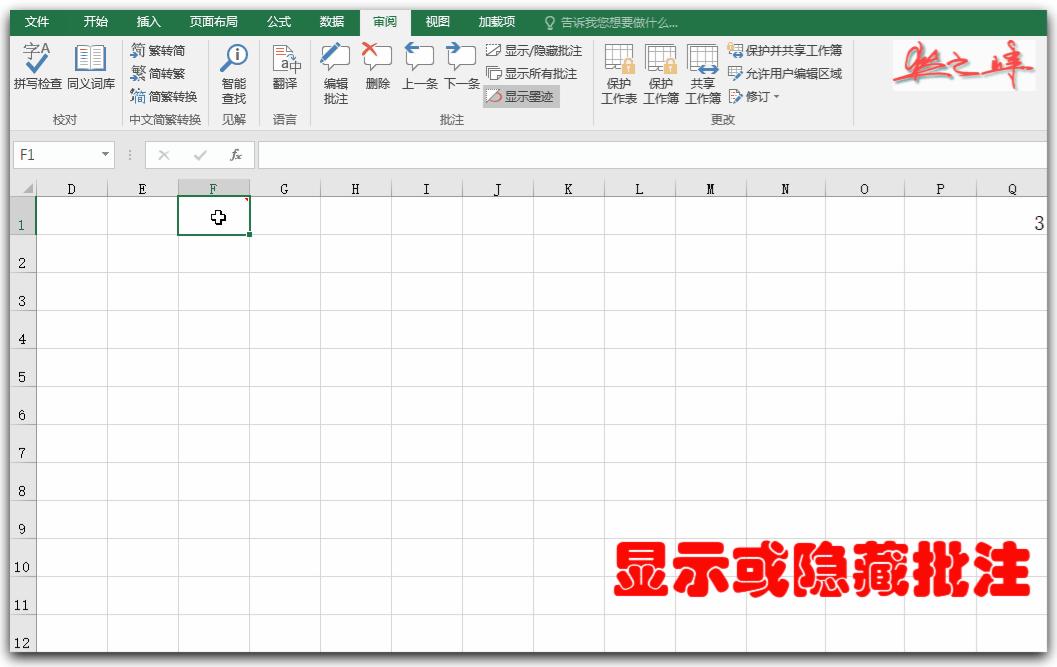Open the 公式 ribbon tab
Viewport: 1057px width, 667px height.
[277, 21]
